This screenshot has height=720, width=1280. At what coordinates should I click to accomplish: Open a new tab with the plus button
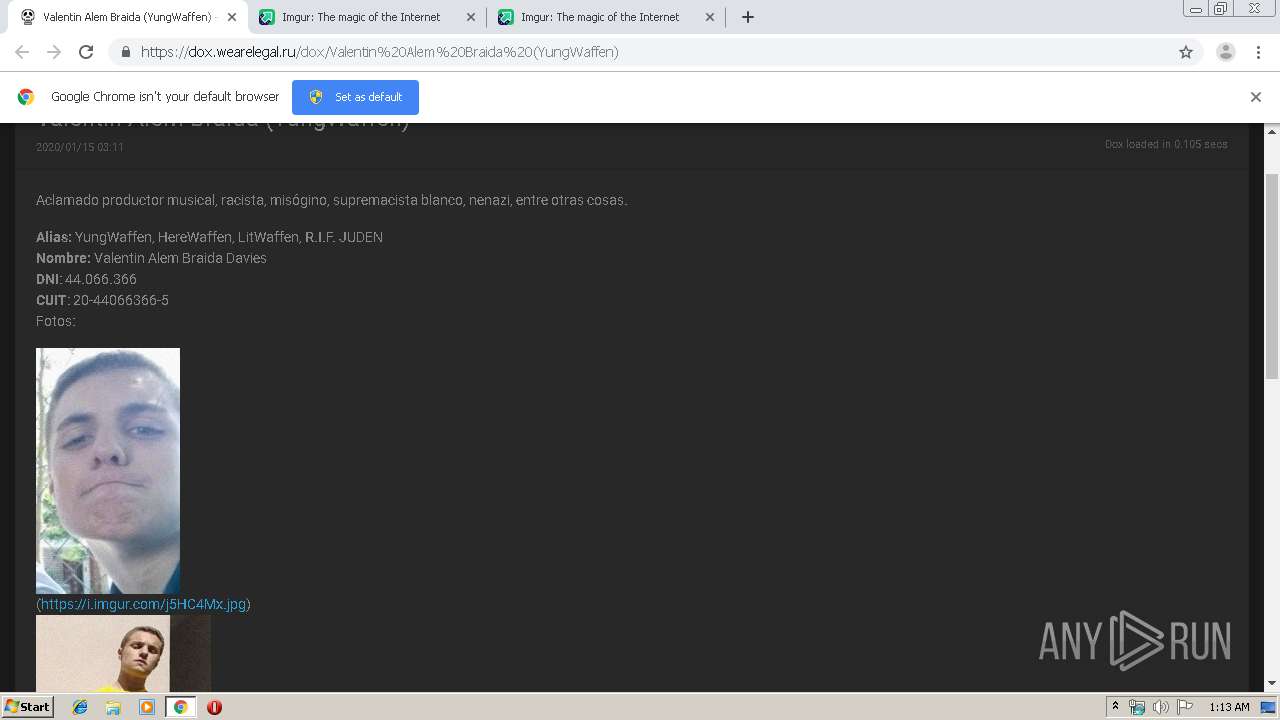point(747,17)
